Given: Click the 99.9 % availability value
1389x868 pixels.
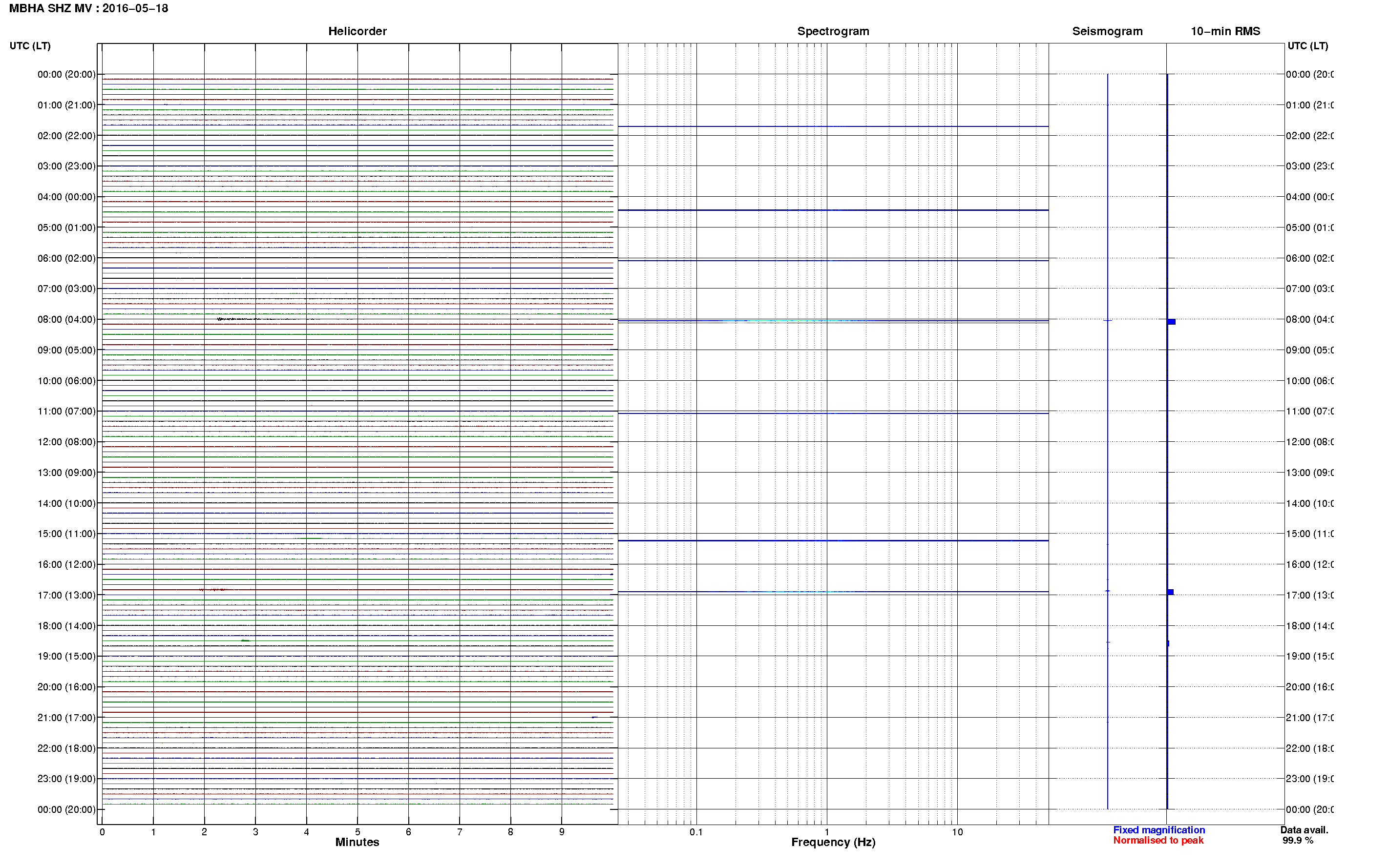Looking at the screenshot, I should [x=1298, y=841].
